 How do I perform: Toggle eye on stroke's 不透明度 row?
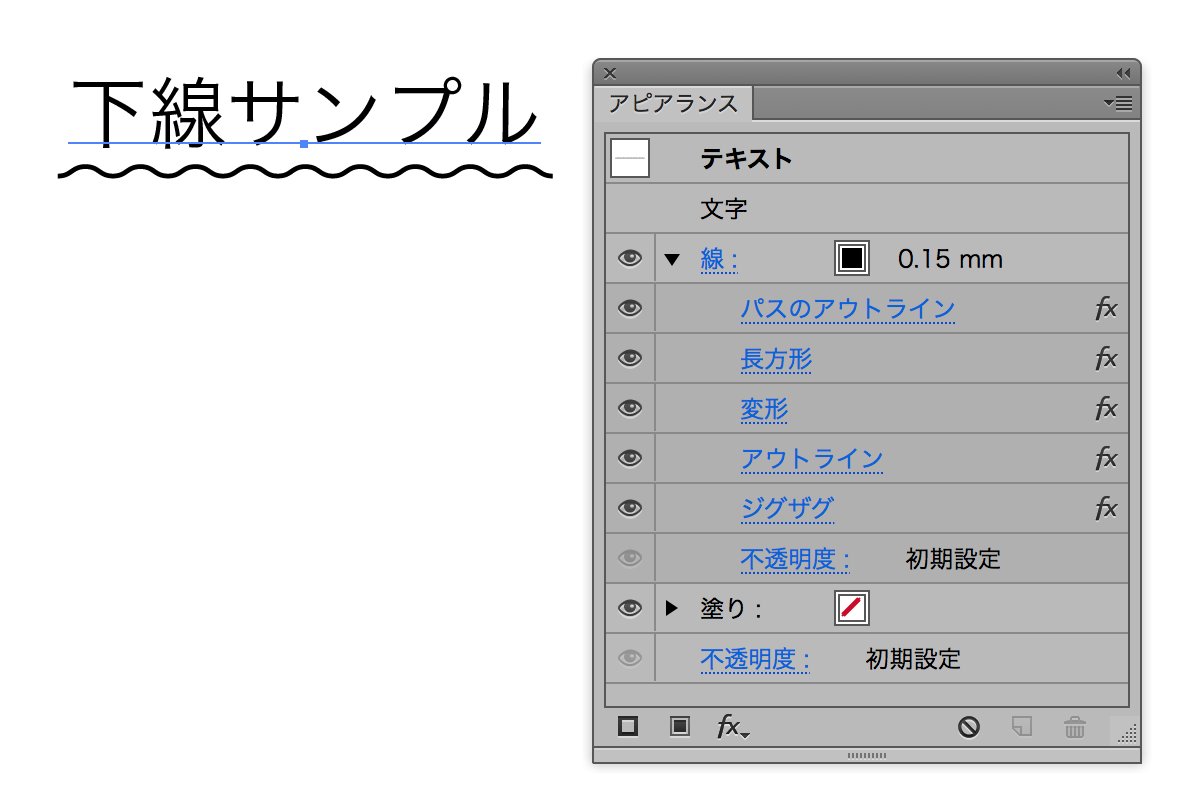click(629, 558)
